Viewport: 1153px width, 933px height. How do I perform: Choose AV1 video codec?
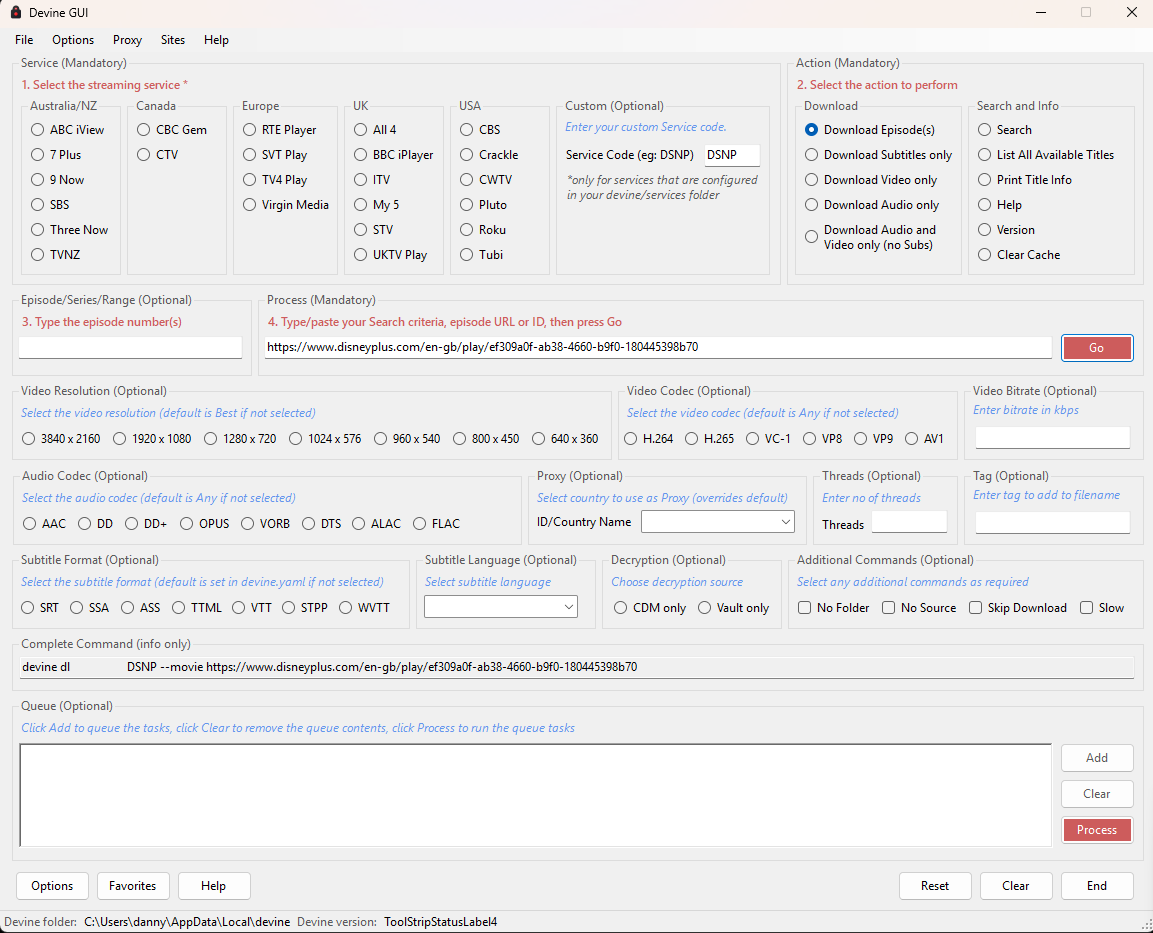tap(924, 438)
